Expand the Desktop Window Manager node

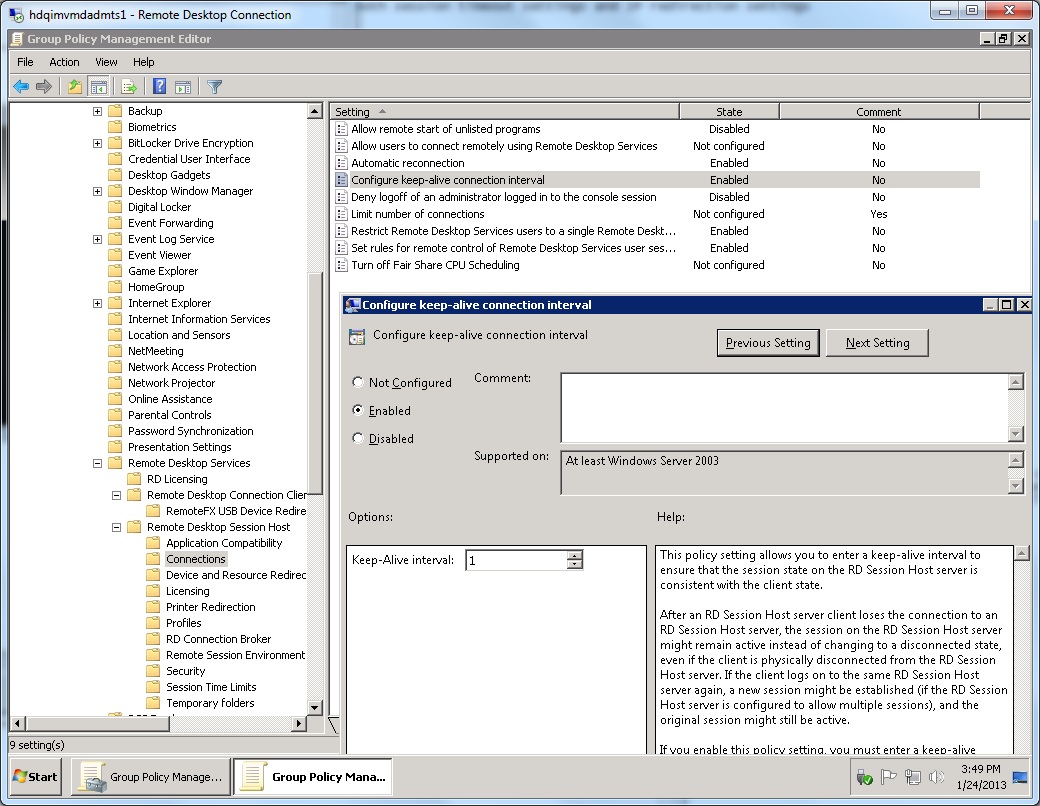[x=98, y=191]
